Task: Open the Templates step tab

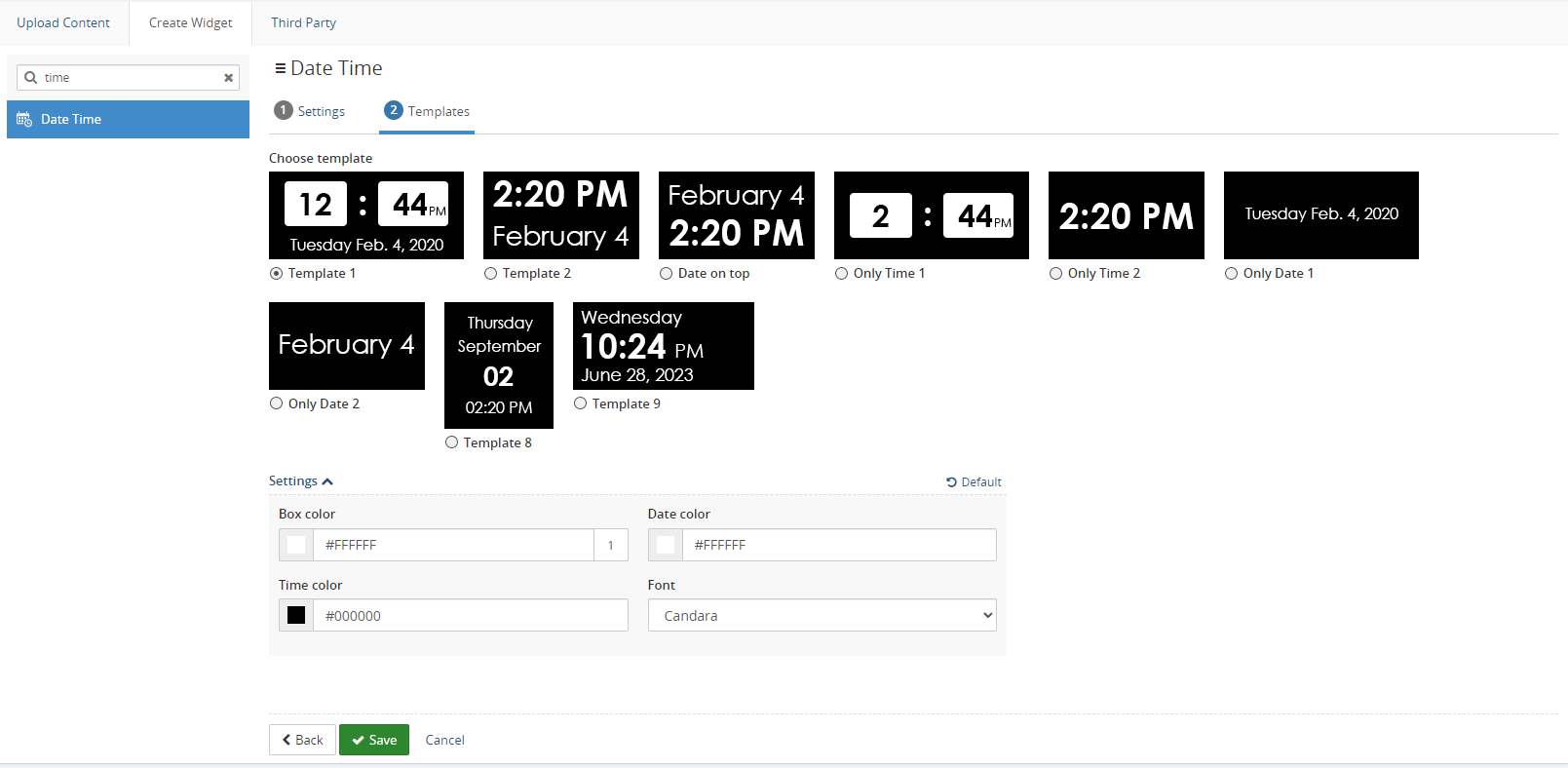Action: 427,111
